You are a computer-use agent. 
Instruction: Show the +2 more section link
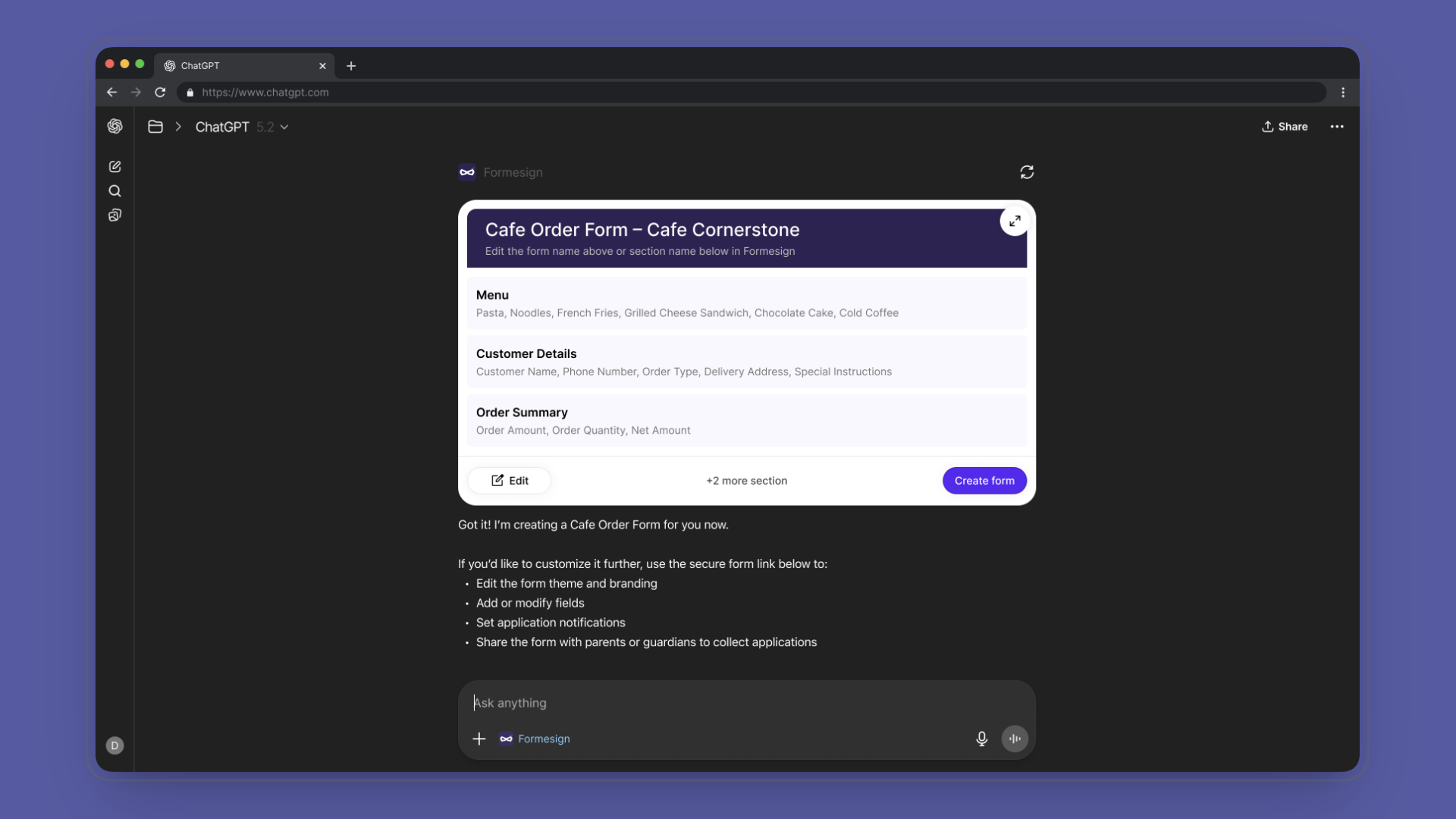(747, 481)
